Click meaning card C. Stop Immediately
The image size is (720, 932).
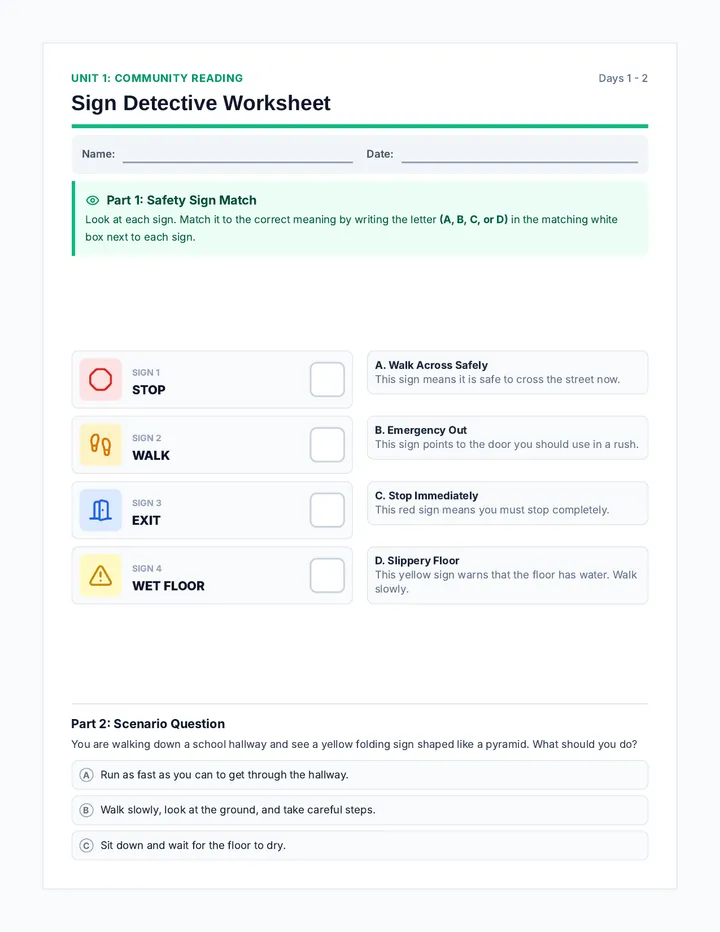tap(507, 503)
